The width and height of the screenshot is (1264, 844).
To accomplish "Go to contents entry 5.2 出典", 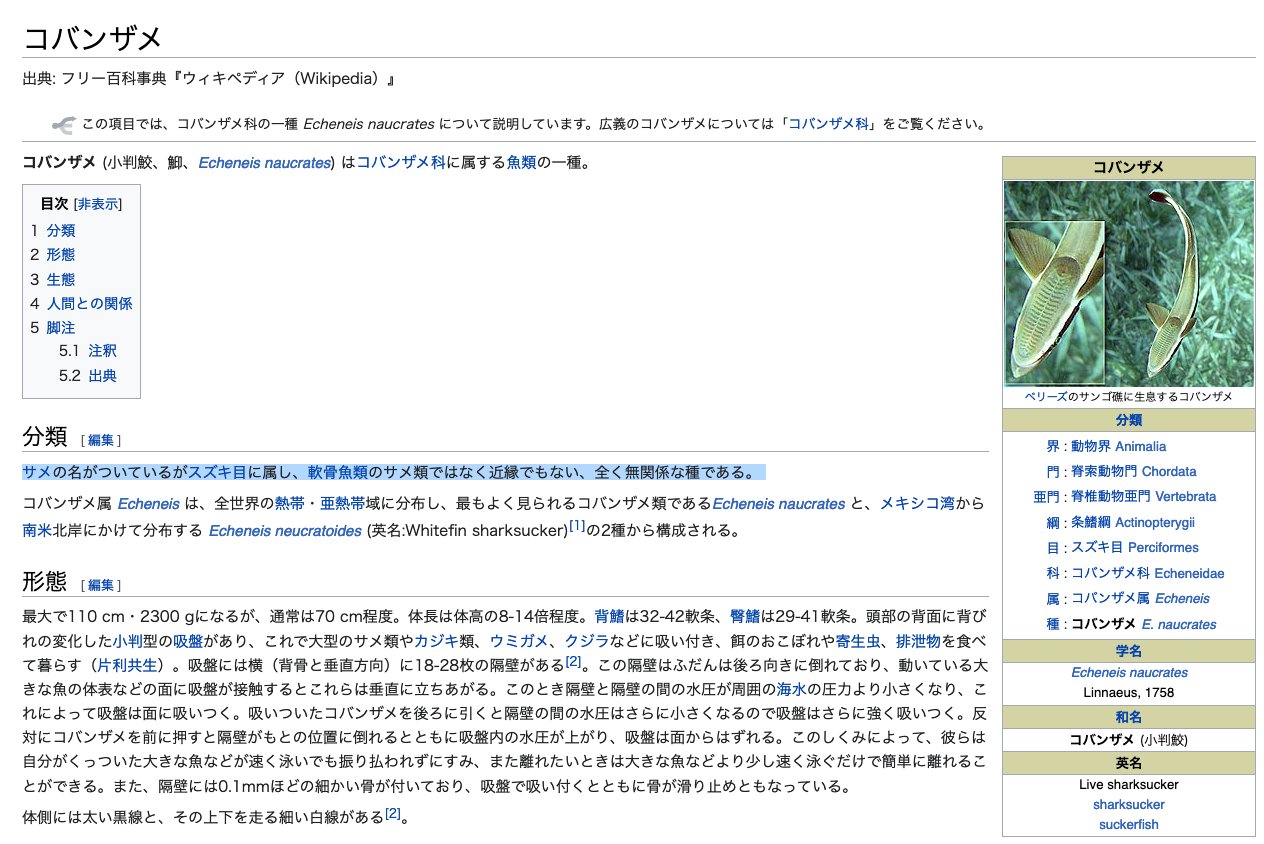I will pyautogui.click(x=102, y=376).
